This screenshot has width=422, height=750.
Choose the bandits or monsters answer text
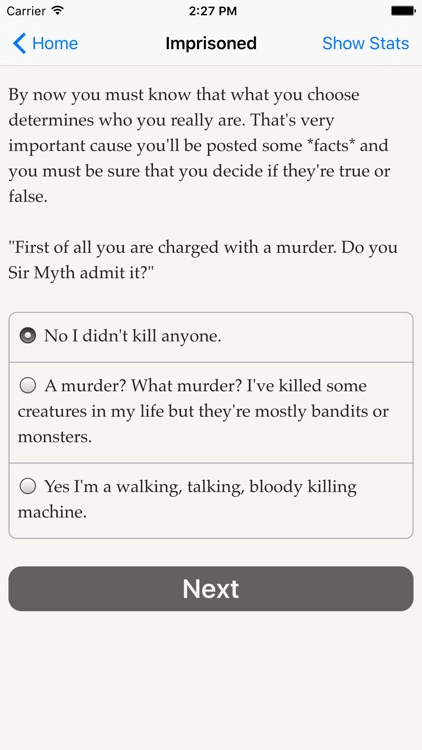[x=203, y=411]
